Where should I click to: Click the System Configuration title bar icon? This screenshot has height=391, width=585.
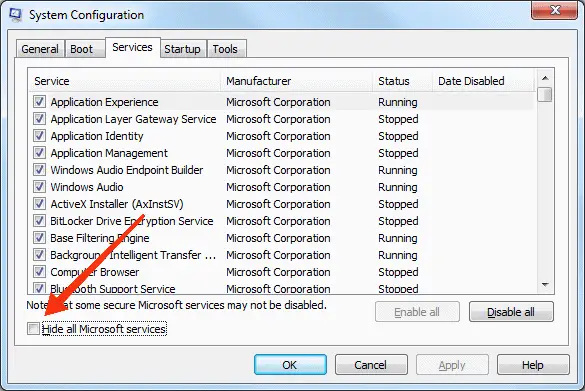click(x=16, y=14)
